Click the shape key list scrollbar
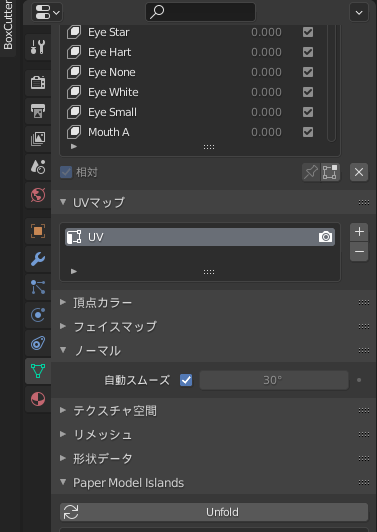Screen dimensions: 377x532 point(332,83)
